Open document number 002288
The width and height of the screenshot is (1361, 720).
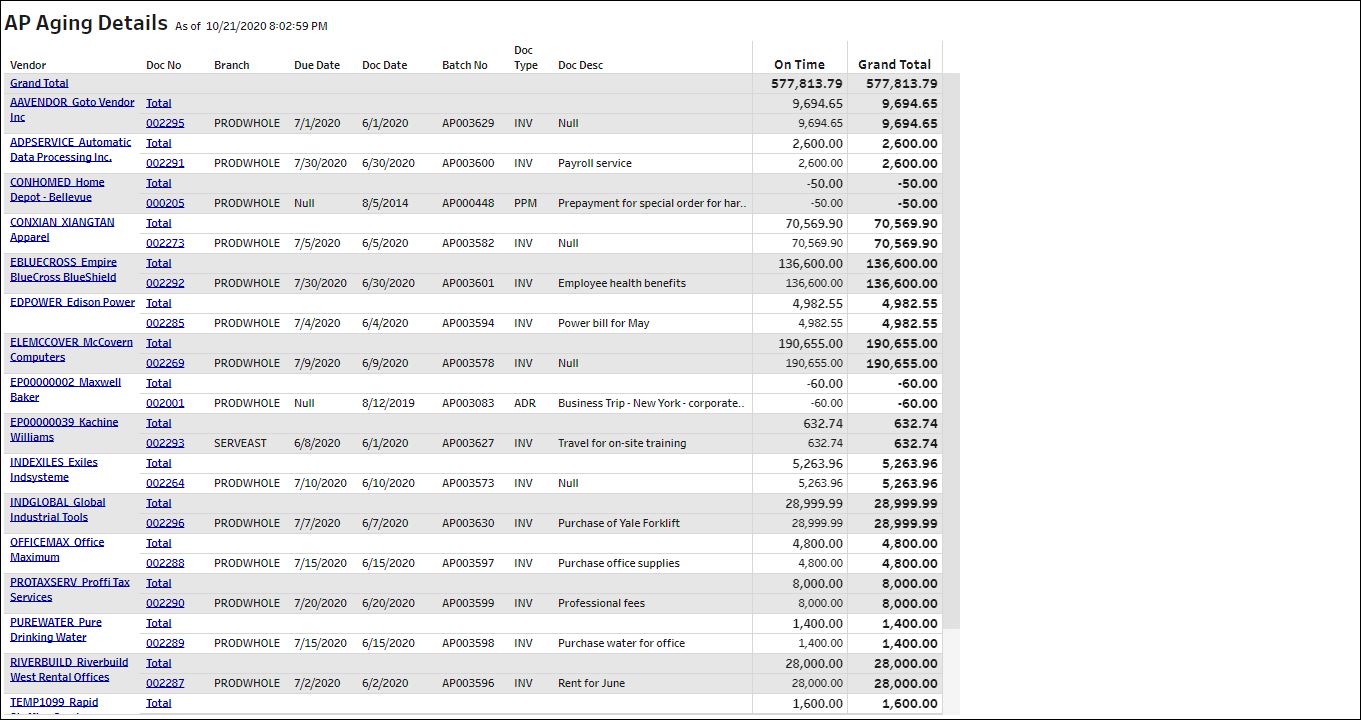[165, 563]
